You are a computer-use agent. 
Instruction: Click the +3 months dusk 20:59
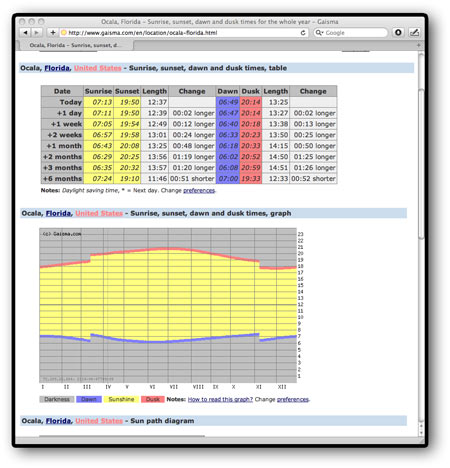click(x=251, y=168)
